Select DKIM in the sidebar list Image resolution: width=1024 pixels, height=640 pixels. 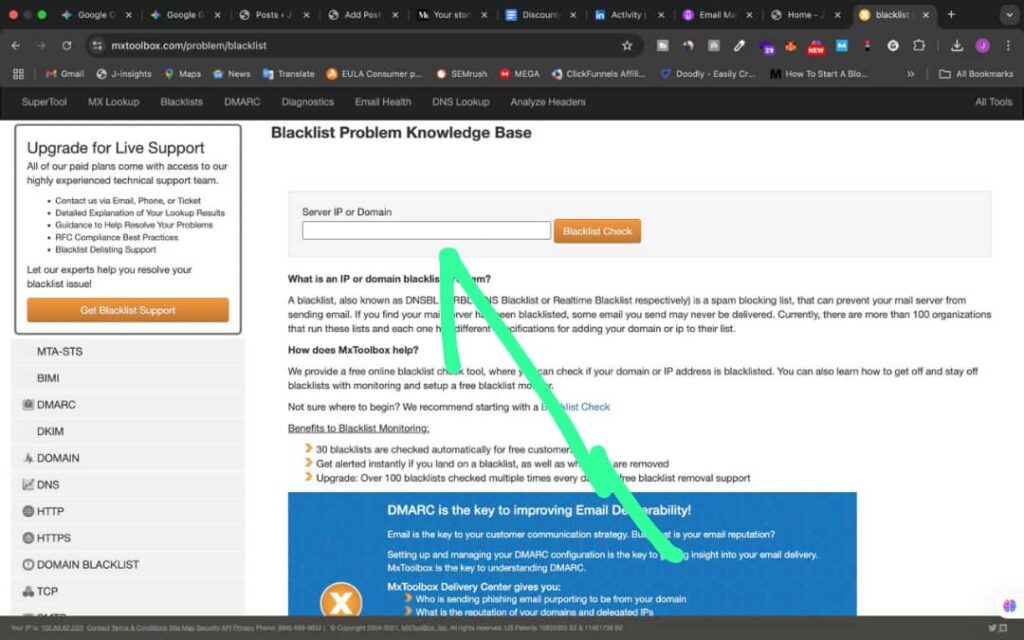tap(128, 431)
